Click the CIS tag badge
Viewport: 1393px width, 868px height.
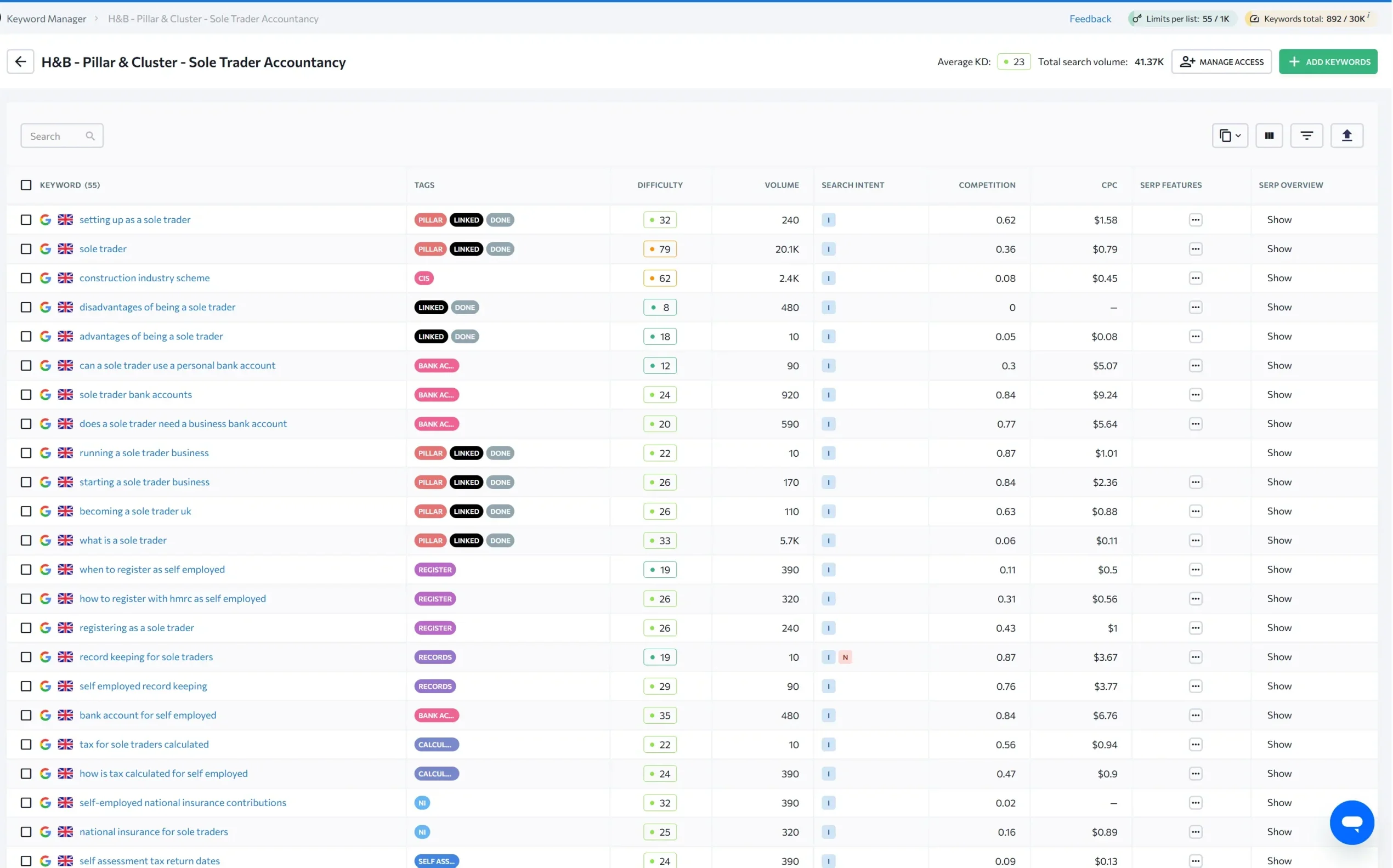tap(424, 279)
